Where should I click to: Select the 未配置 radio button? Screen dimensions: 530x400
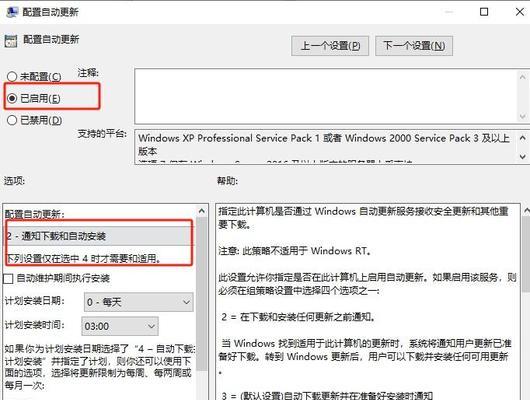point(12,76)
